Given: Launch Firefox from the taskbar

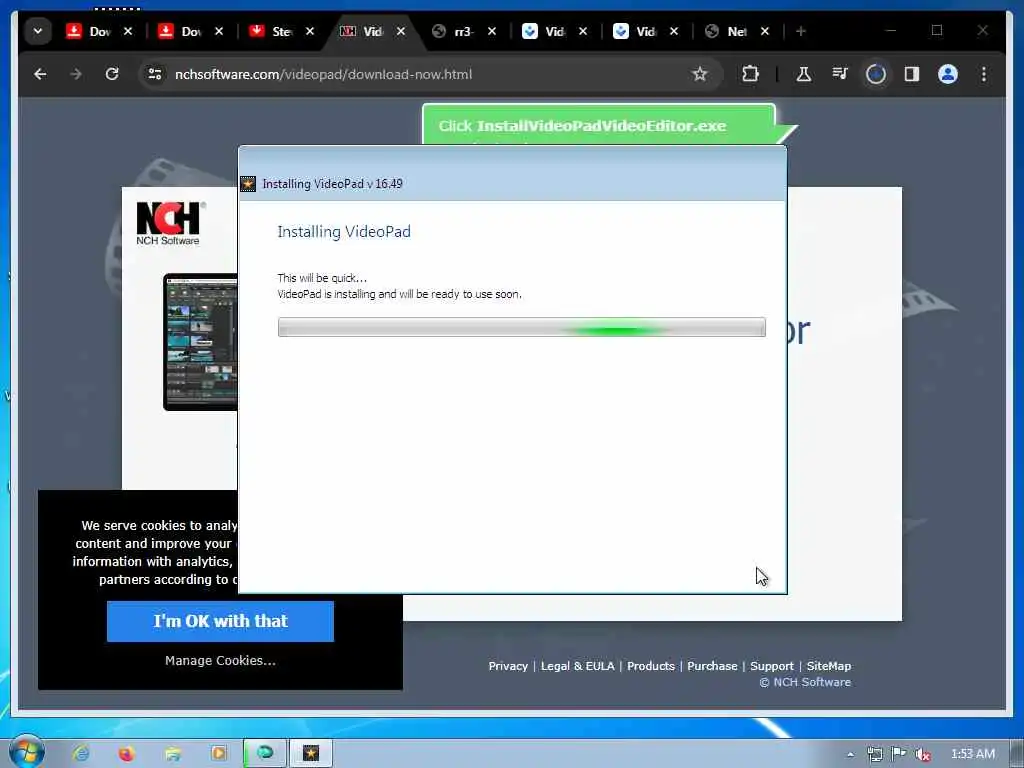Looking at the screenshot, I should (126, 753).
